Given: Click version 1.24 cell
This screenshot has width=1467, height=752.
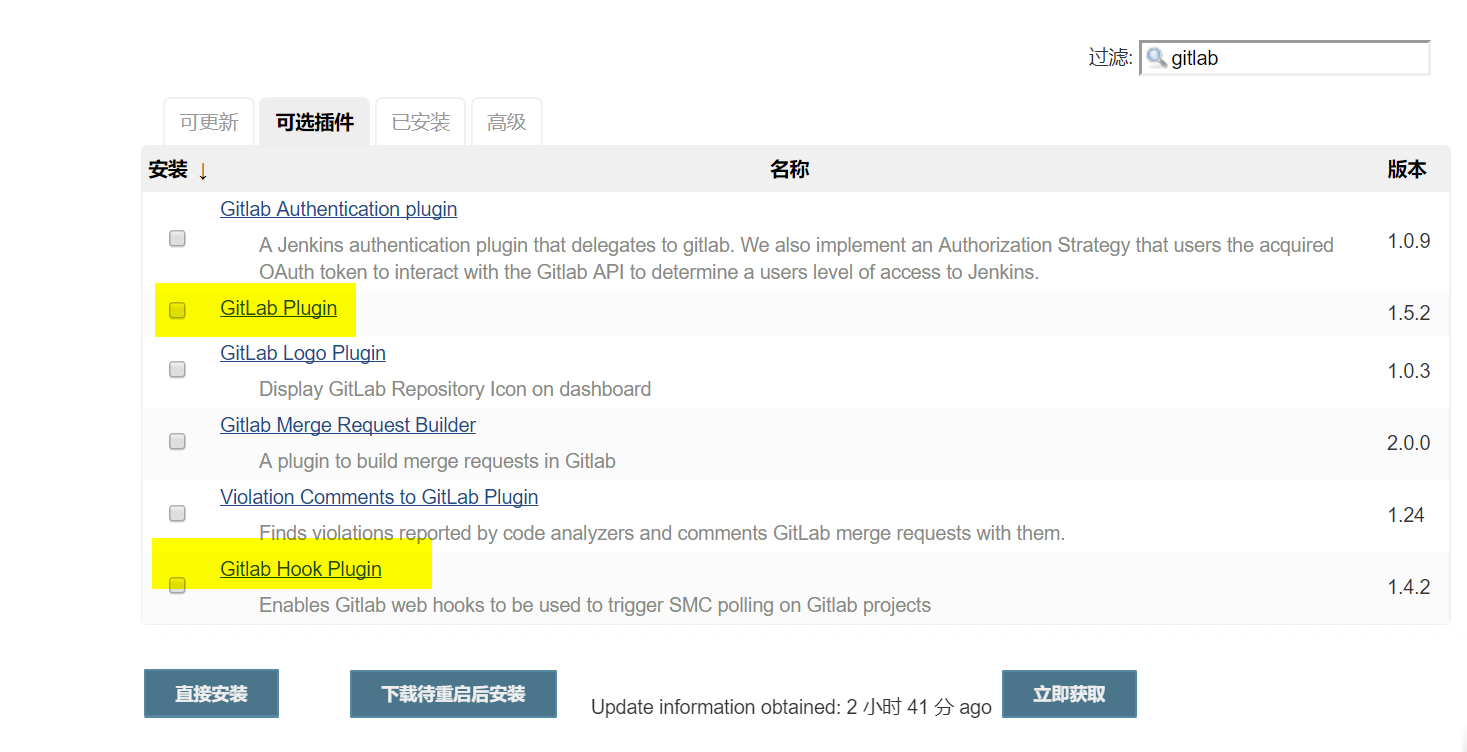Looking at the screenshot, I should coord(1406,515).
